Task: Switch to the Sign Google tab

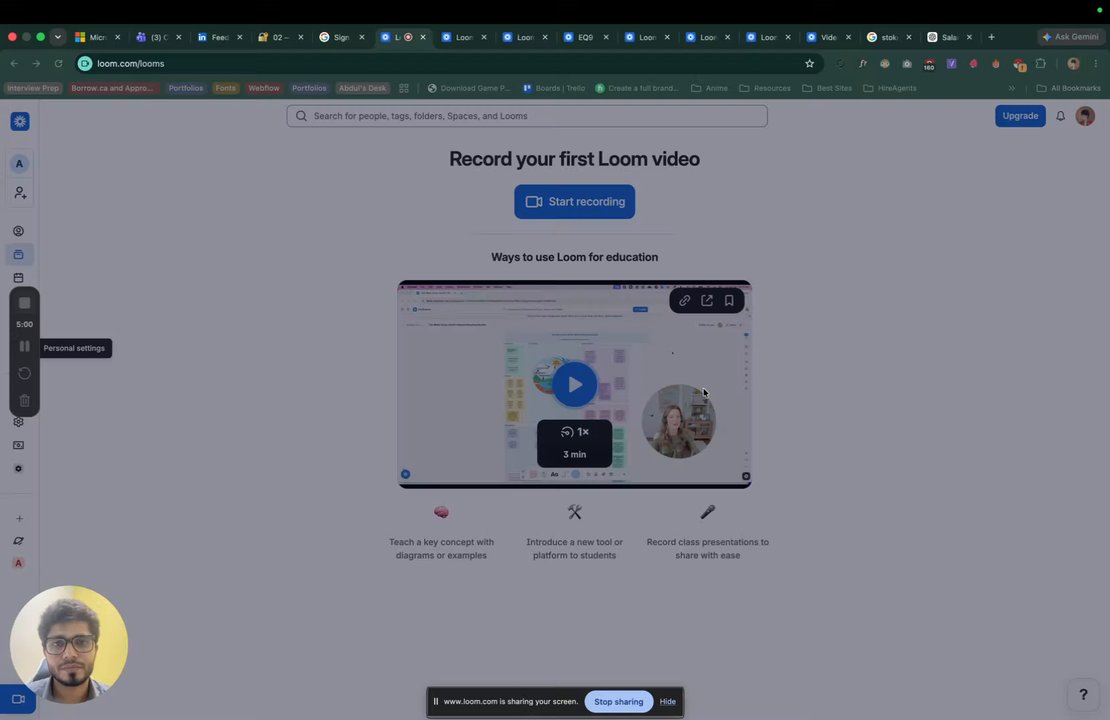Action: [342, 37]
